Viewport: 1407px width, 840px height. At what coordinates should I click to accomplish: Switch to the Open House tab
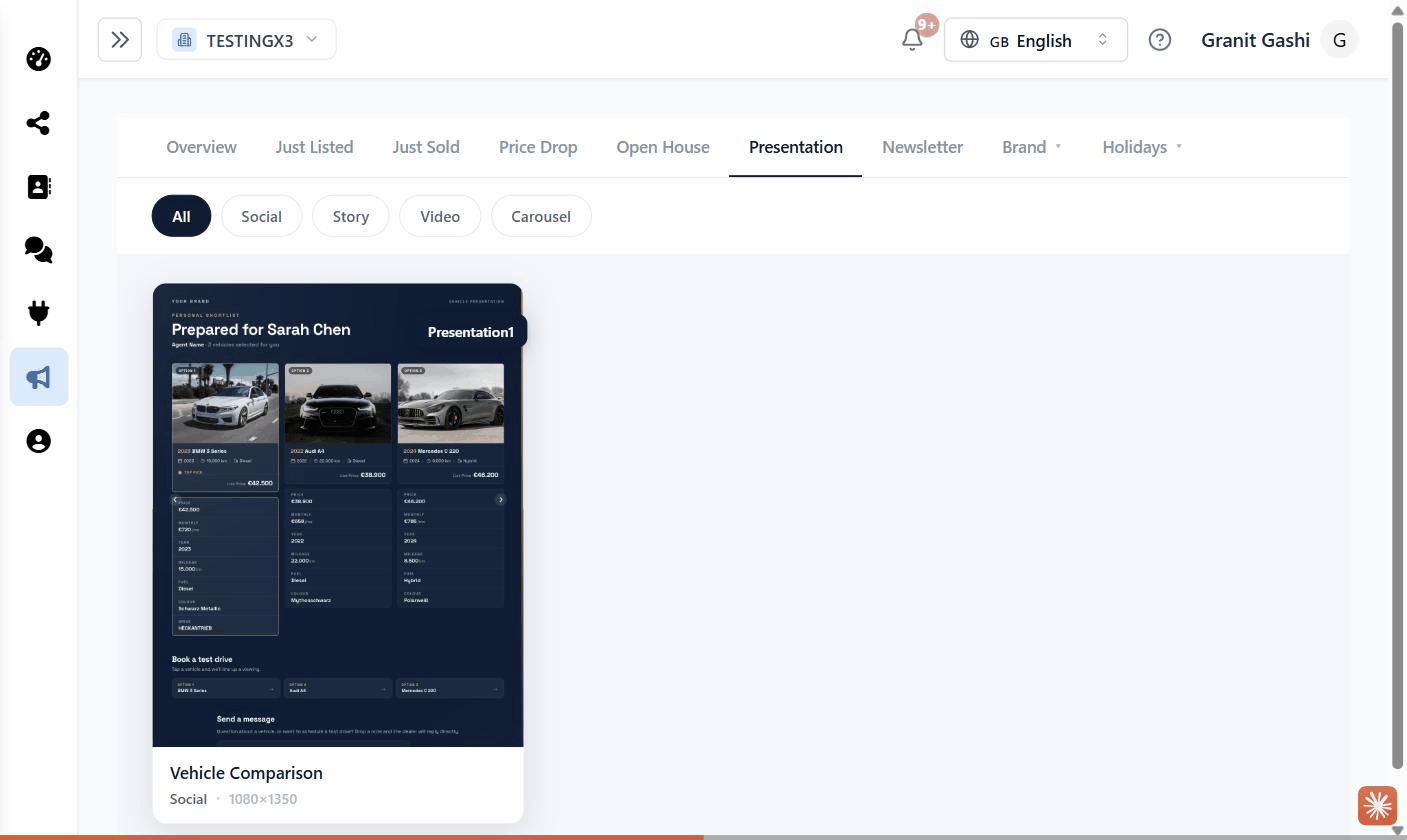coord(663,147)
